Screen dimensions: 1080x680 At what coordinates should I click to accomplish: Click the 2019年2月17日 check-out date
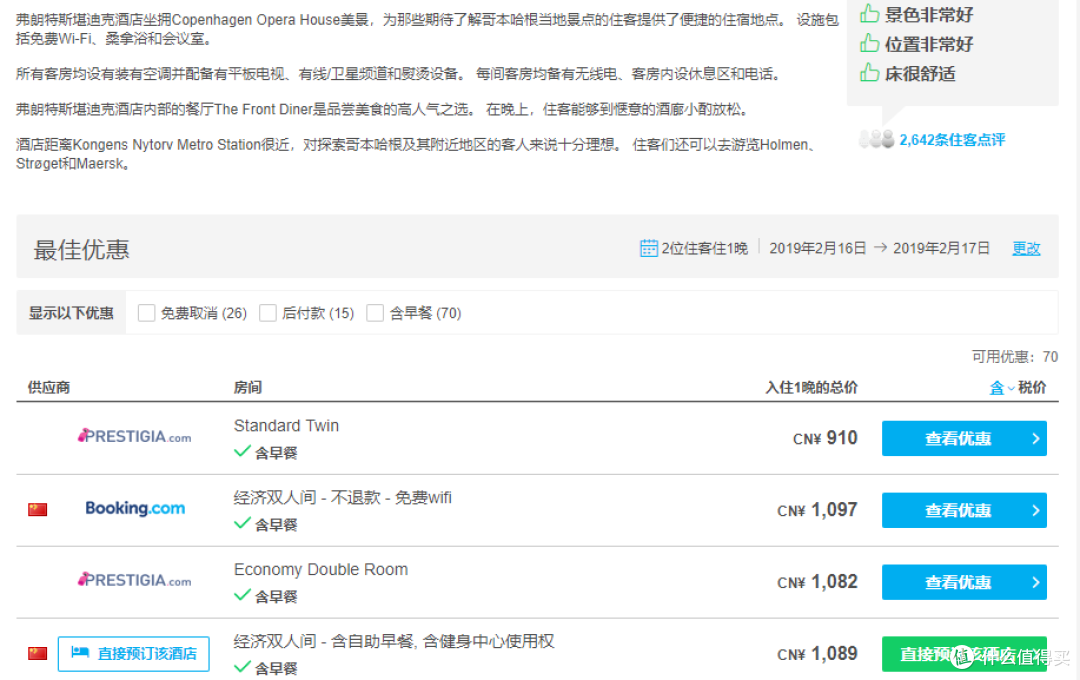[x=942, y=248]
